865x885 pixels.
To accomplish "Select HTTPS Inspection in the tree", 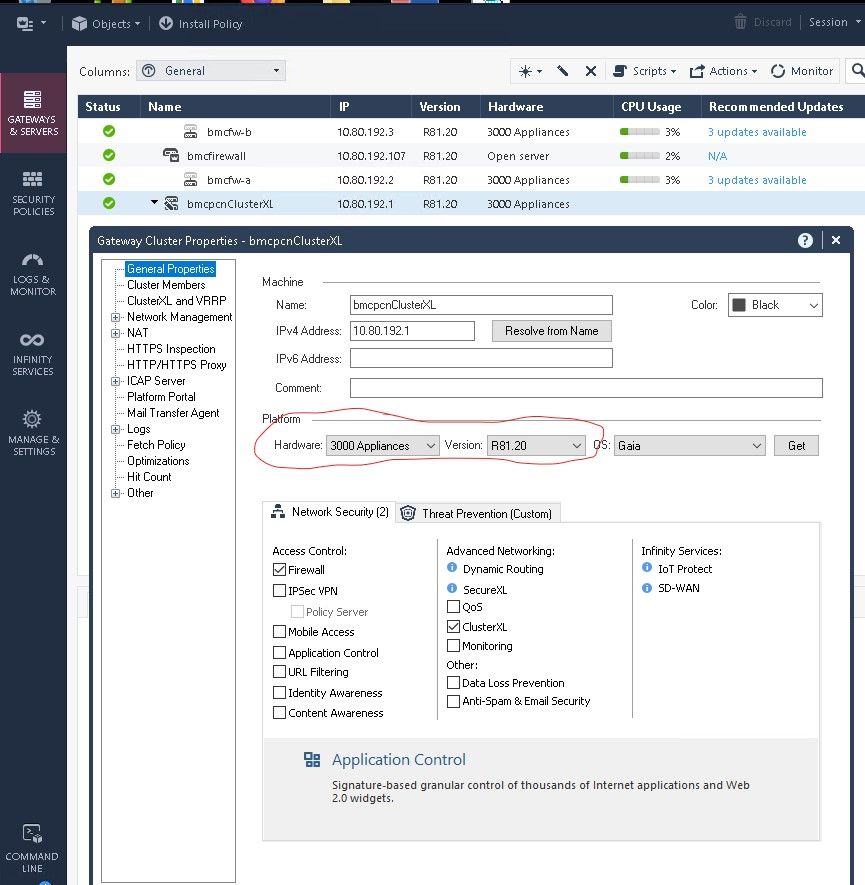I will (171, 348).
